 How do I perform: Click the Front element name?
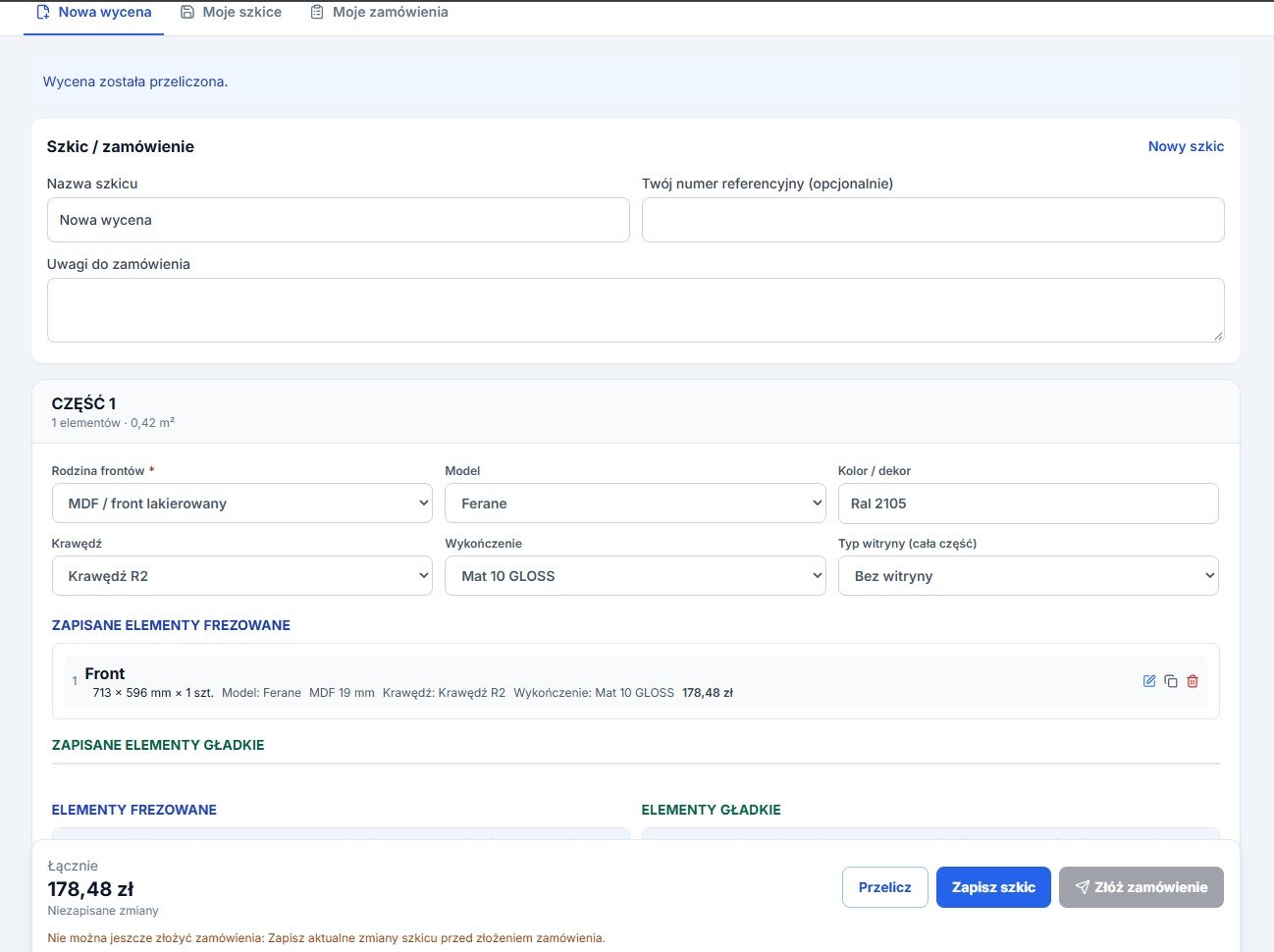[x=105, y=673]
